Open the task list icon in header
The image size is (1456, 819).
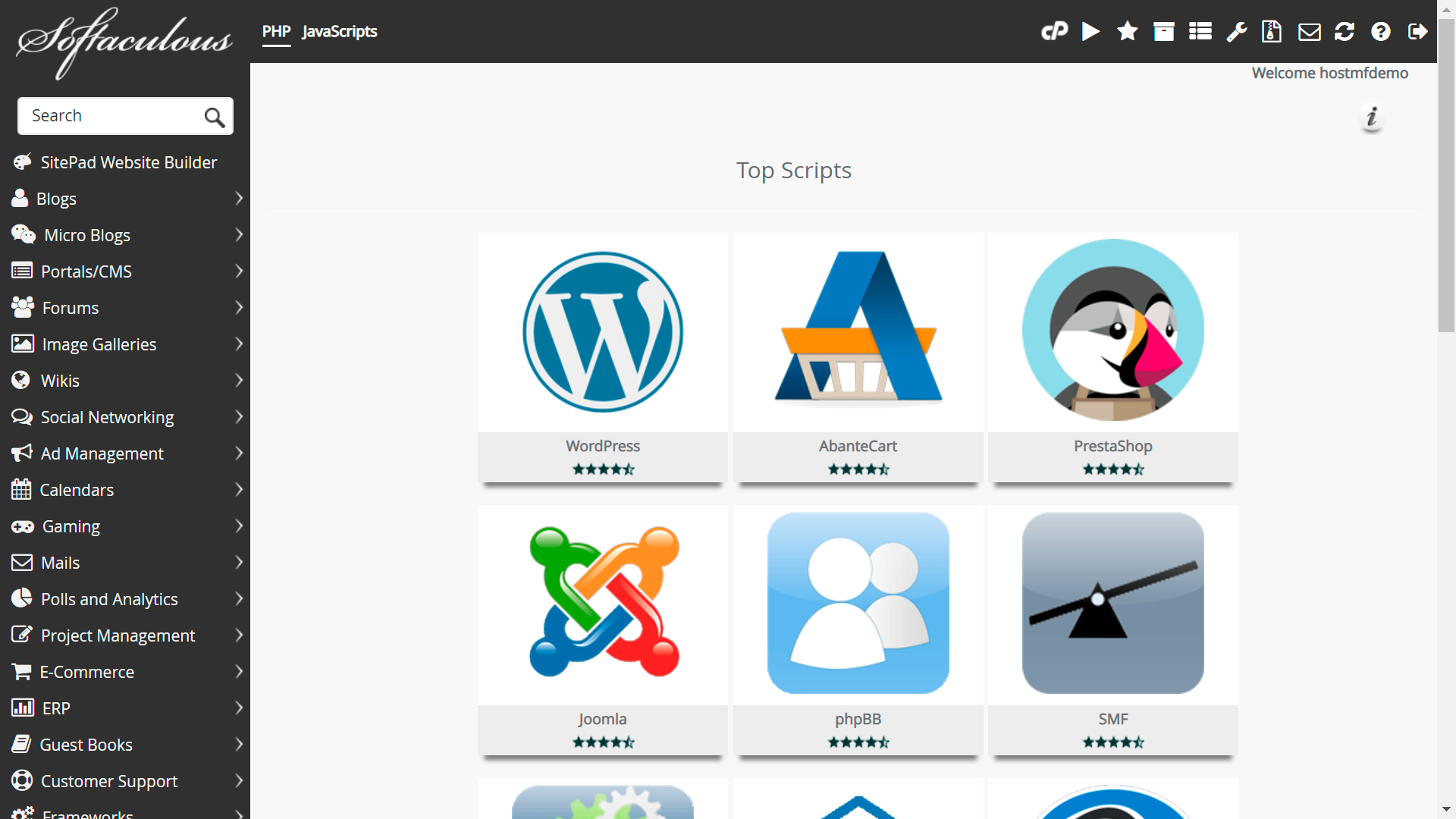(1200, 31)
